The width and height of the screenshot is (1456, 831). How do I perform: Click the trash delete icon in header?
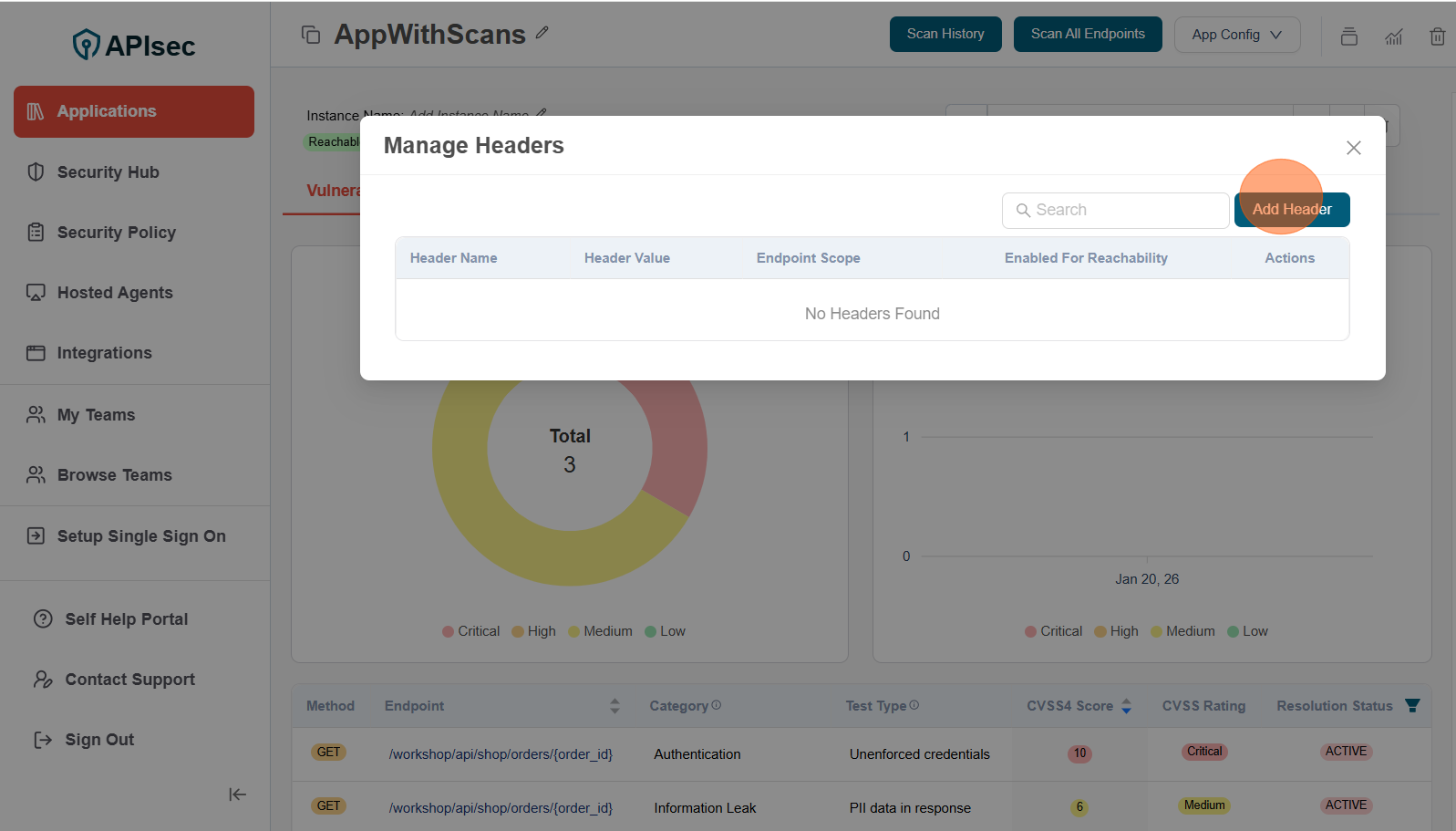[1437, 36]
